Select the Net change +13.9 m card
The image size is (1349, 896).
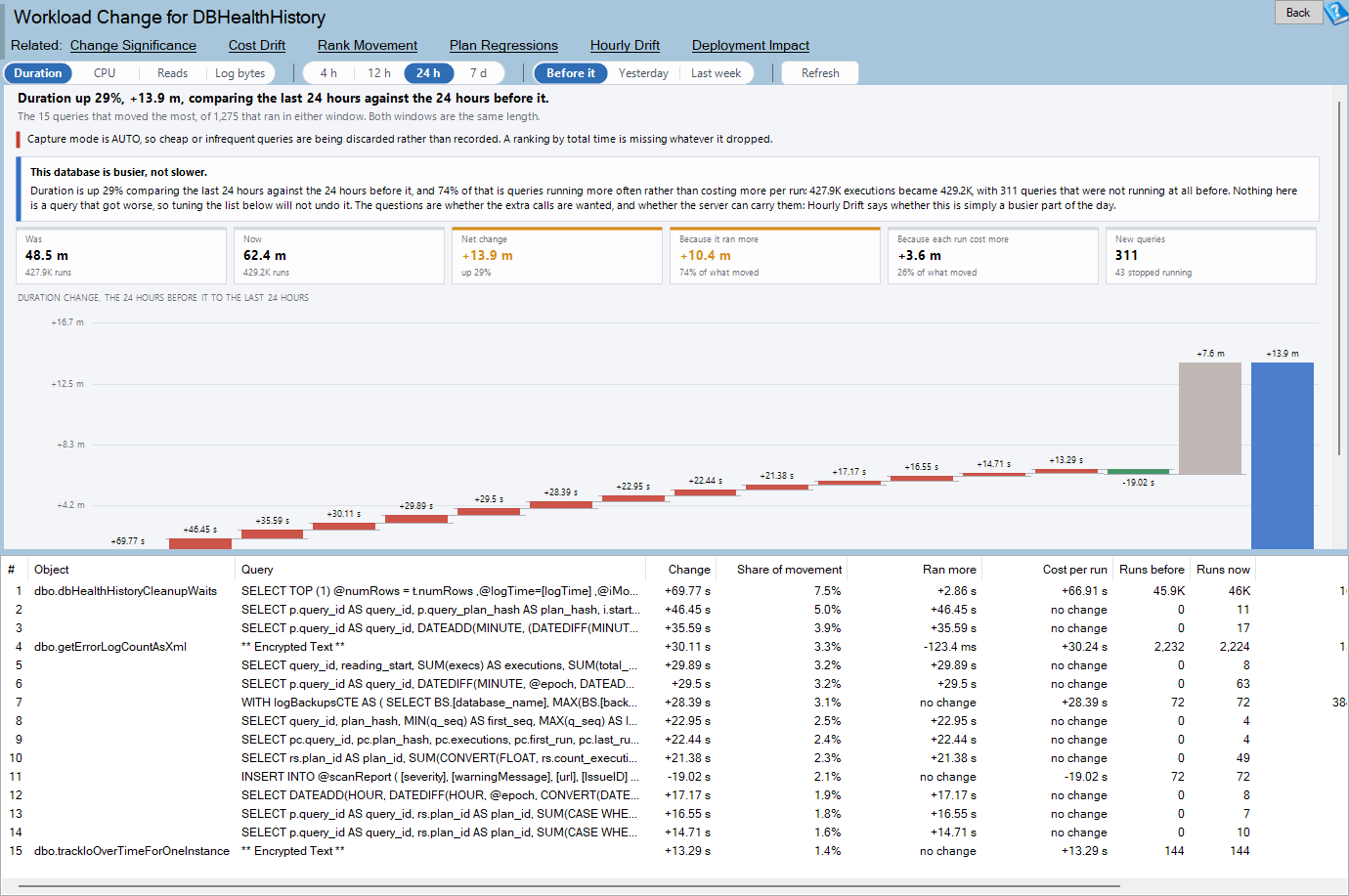[x=557, y=256]
